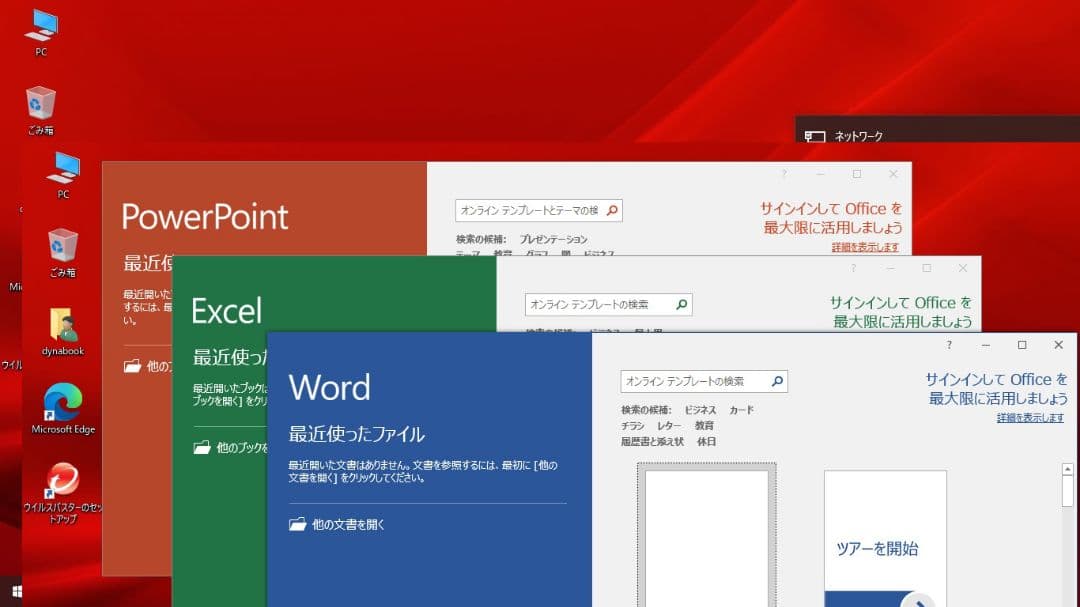
Task: Open 他の文書を開く in the Word start screen
Action: pos(345,524)
